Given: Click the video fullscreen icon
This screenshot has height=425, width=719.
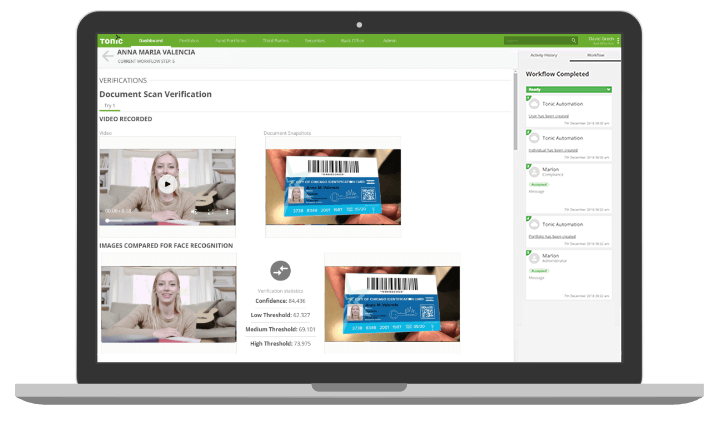Looking at the screenshot, I should tap(208, 212).
